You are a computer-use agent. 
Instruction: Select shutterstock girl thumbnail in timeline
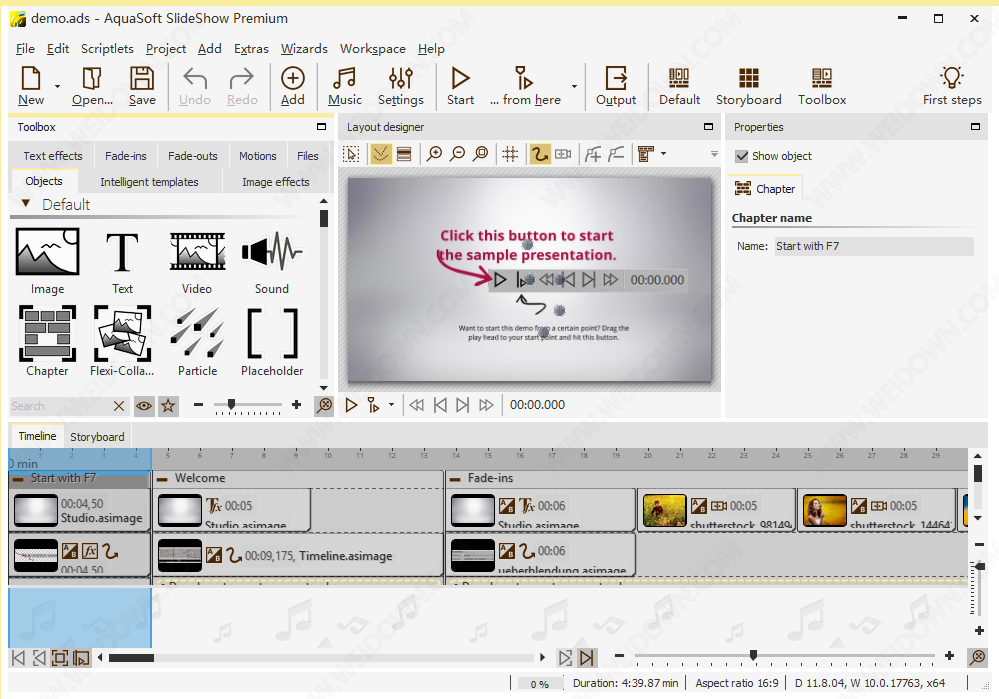coord(824,511)
